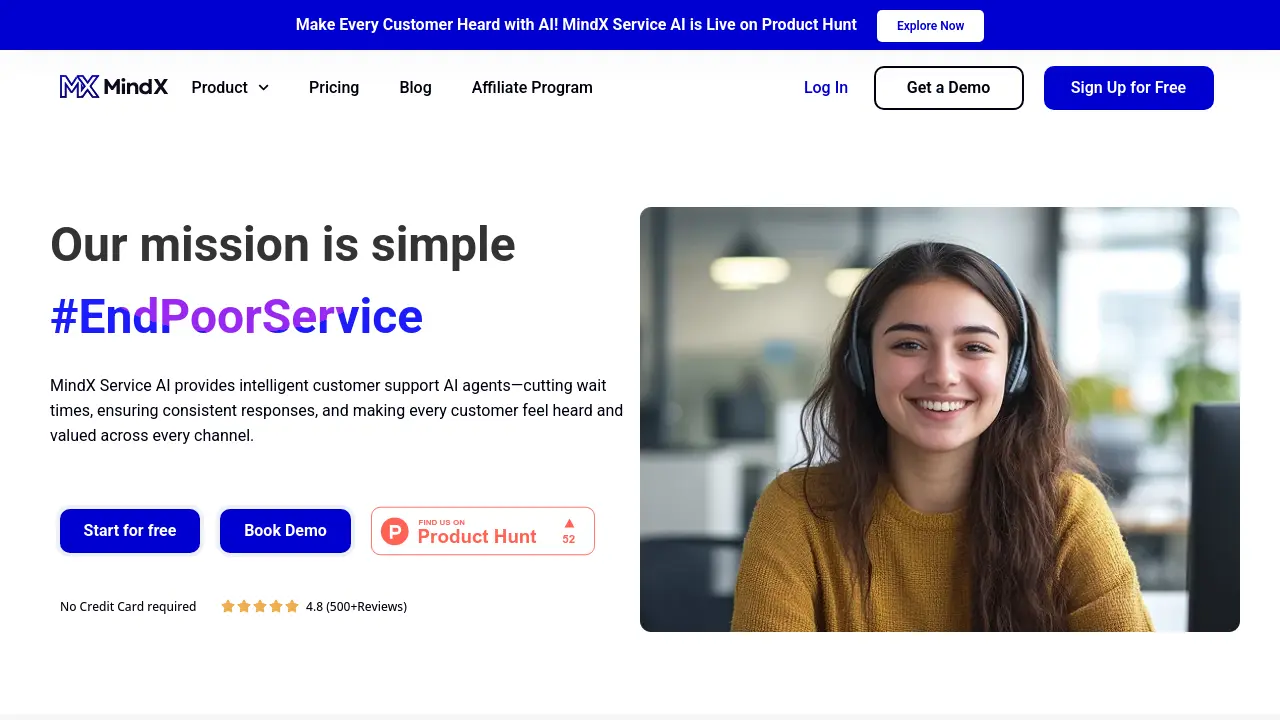Screen dimensions: 1280x720
Task: Click the Explore Now banner button
Action: (x=930, y=25)
